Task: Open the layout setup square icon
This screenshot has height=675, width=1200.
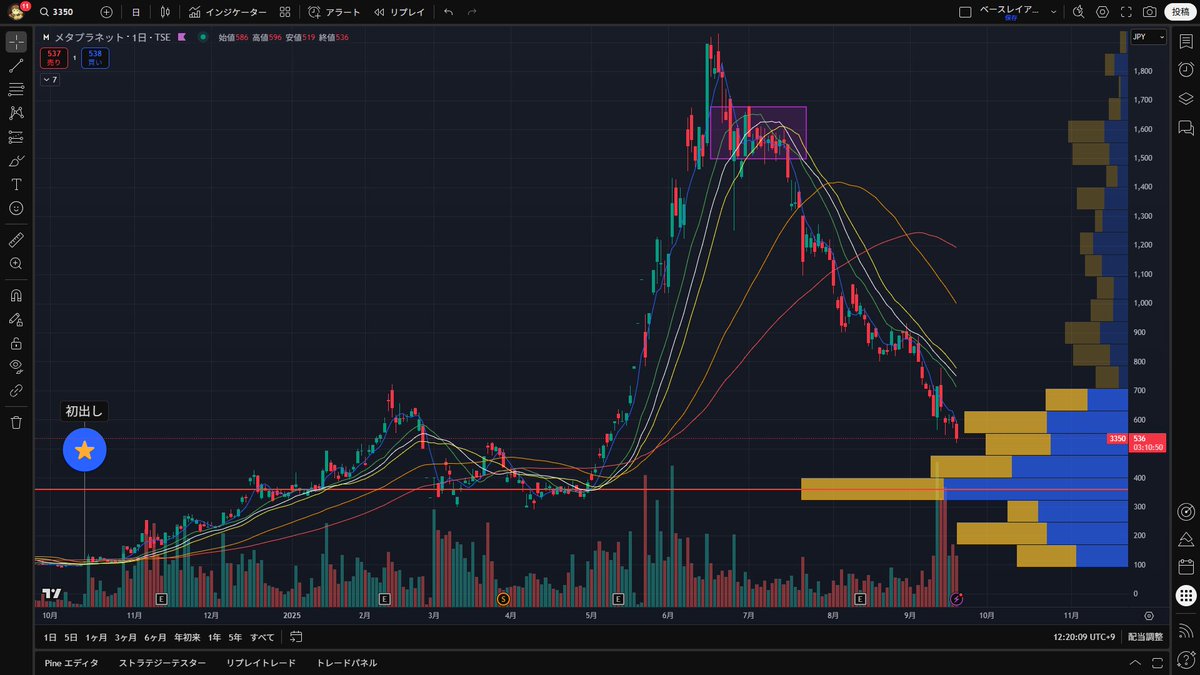Action: click(965, 12)
